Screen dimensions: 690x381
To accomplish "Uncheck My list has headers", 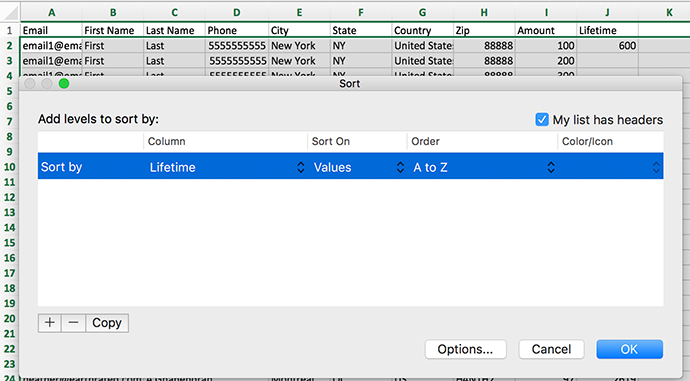I will pyautogui.click(x=542, y=120).
